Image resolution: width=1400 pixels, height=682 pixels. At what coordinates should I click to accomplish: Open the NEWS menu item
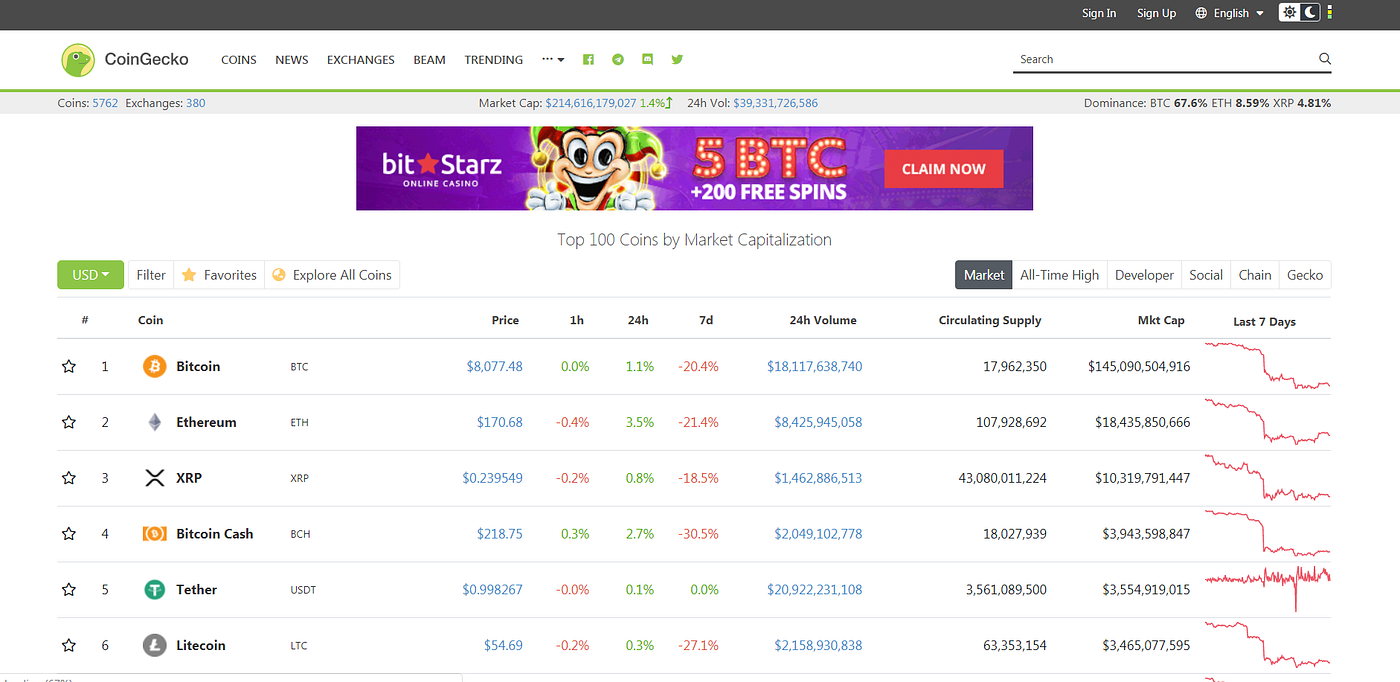pyautogui.click(x=292, y=60)
